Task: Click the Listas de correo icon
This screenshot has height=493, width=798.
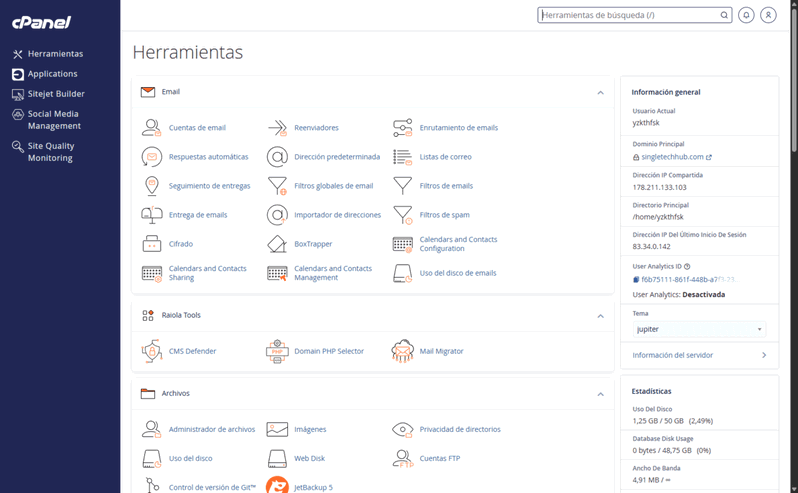Action: pos(403,157)
